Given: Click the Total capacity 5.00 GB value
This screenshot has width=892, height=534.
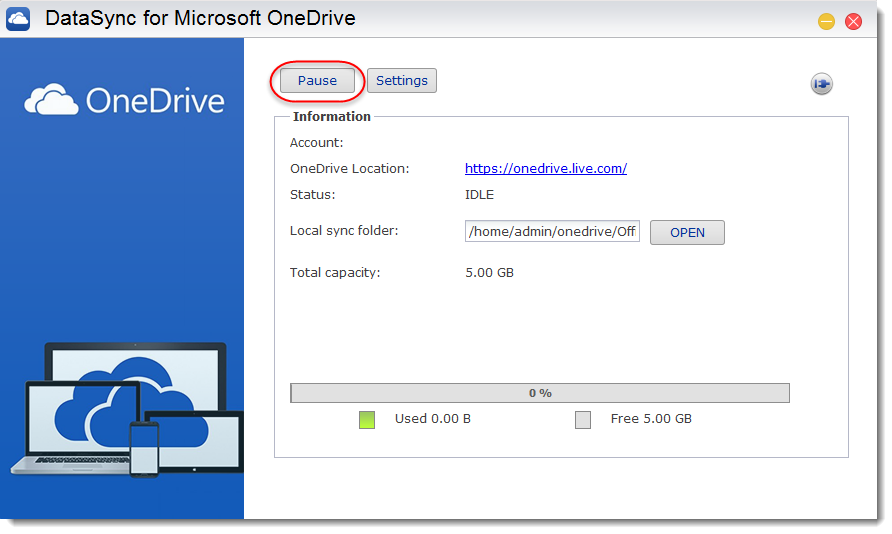Looking at the screenshot, I should (490, 273).
